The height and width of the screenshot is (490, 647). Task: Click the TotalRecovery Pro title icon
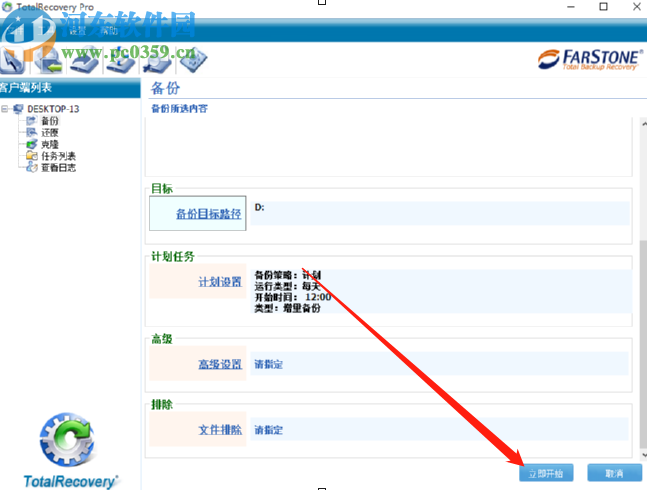7,6
